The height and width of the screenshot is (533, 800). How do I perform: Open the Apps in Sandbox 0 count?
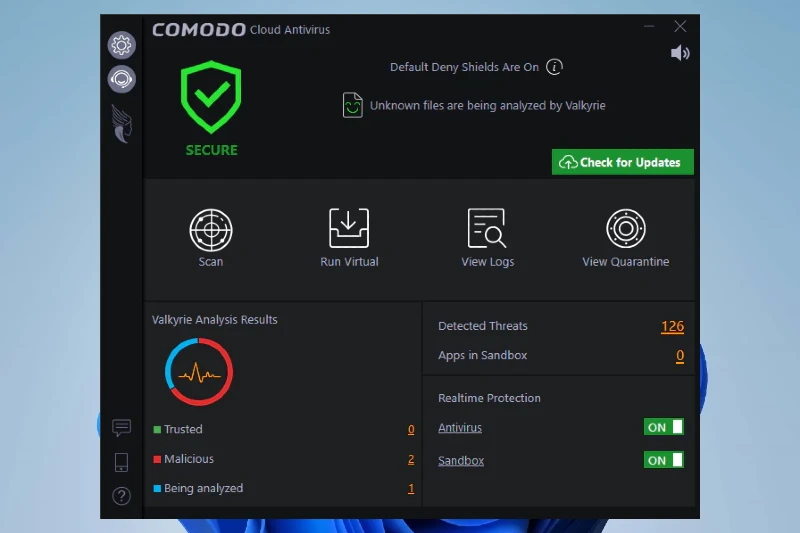[680, 356]
